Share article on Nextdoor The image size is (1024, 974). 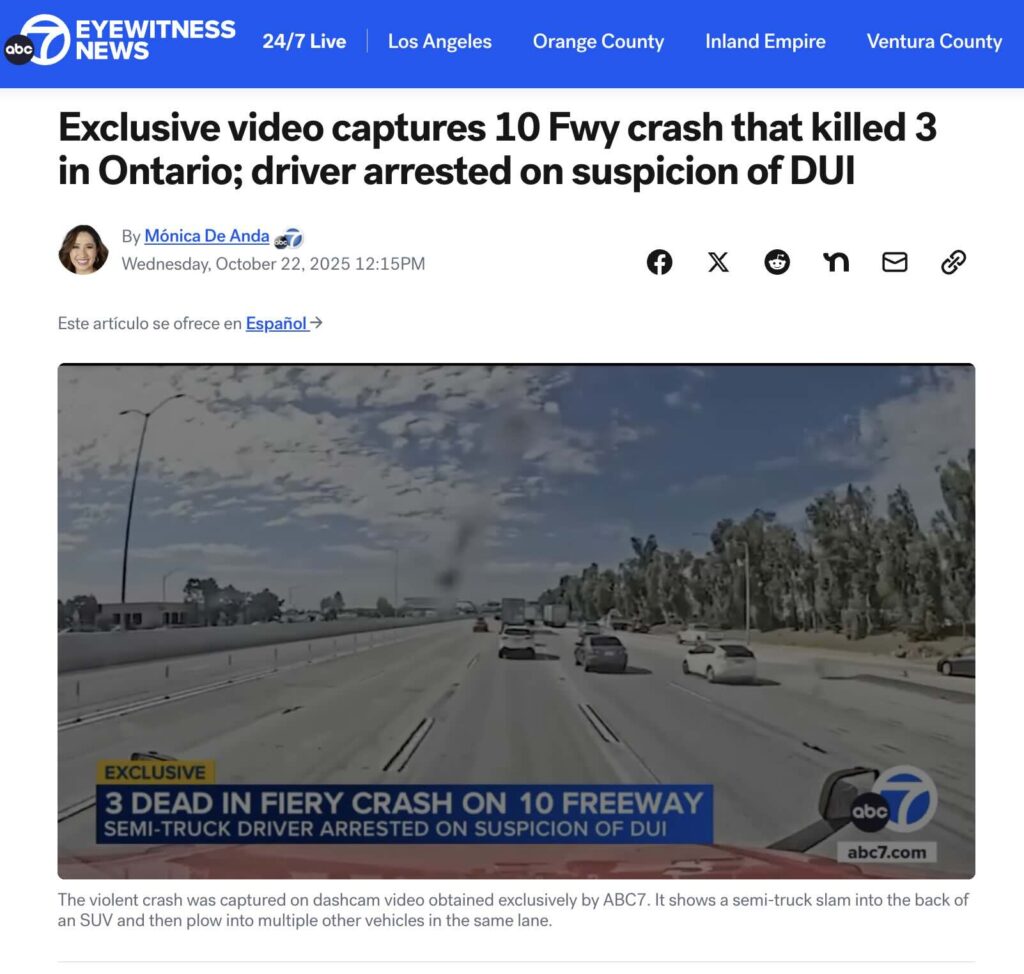(836, 262)
